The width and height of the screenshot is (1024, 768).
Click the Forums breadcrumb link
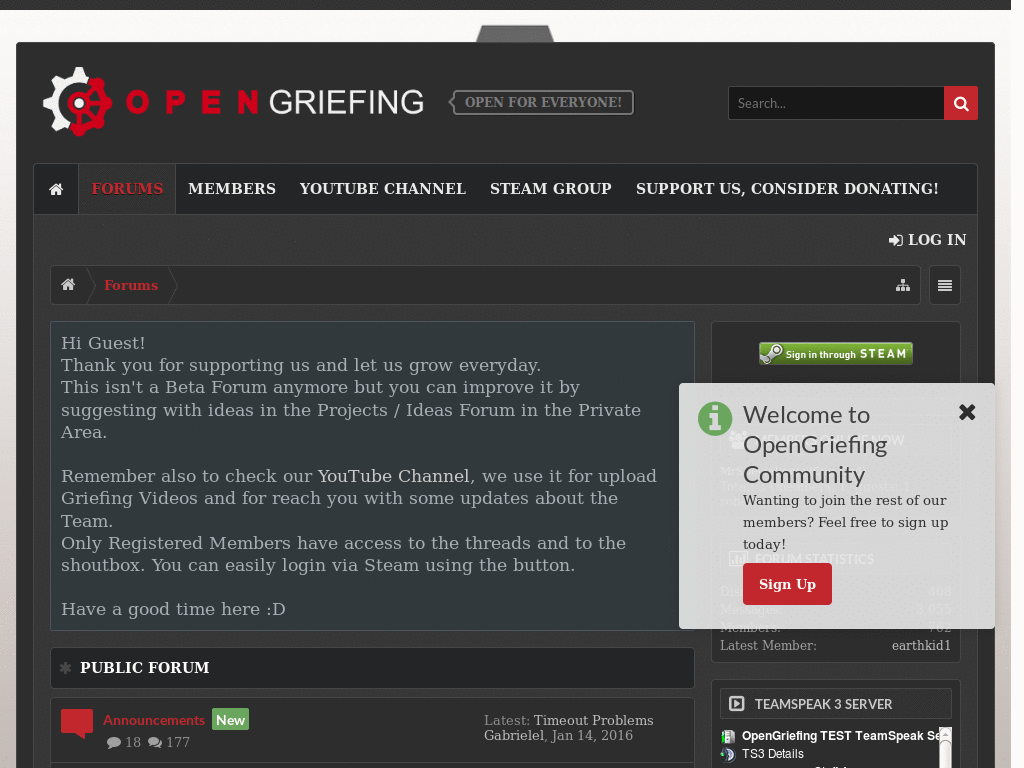(x=131, y=285)
